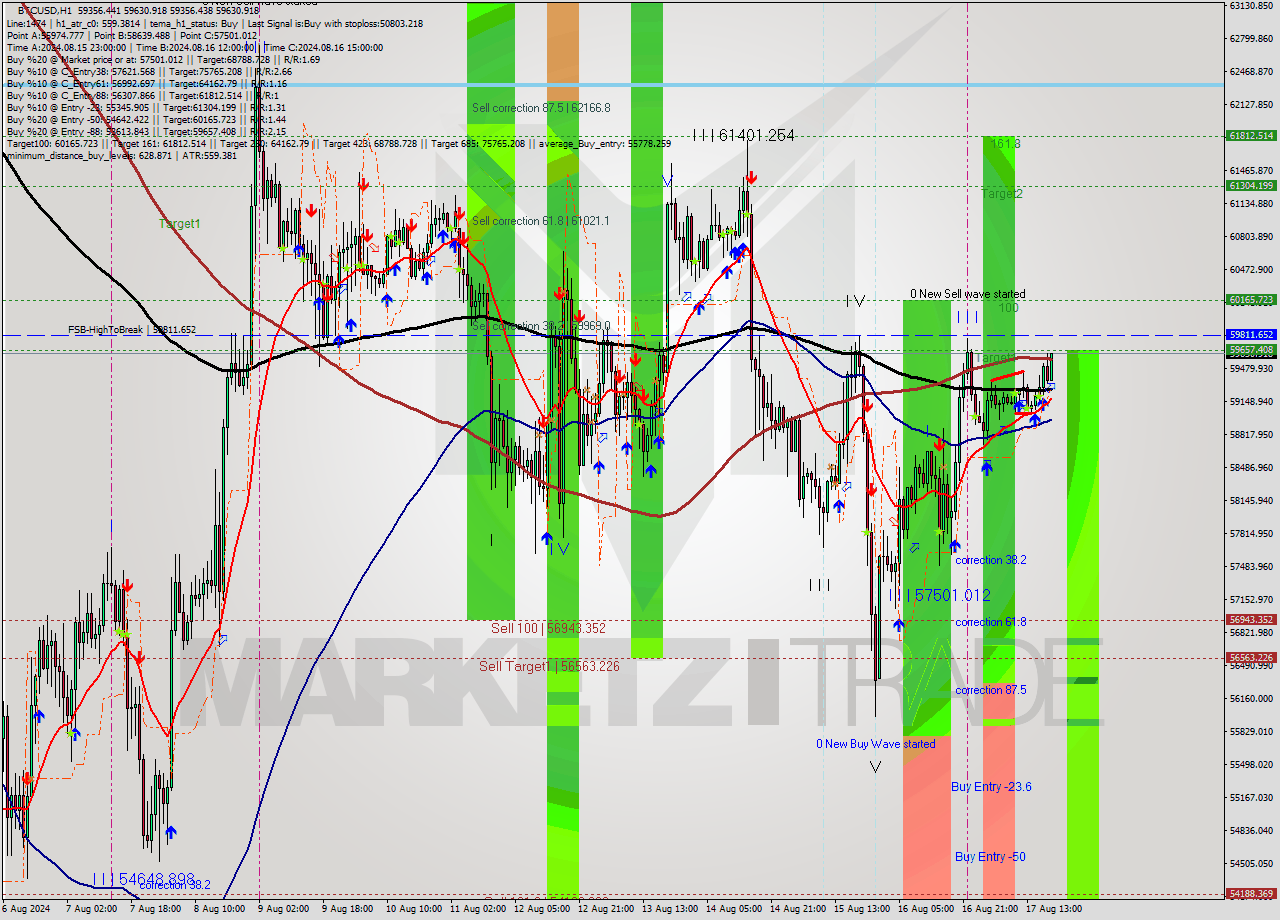Click price axis value 58486.975
This screenshot has height=920, width=1280.
pyautogui.click(x=1250, y=467)
